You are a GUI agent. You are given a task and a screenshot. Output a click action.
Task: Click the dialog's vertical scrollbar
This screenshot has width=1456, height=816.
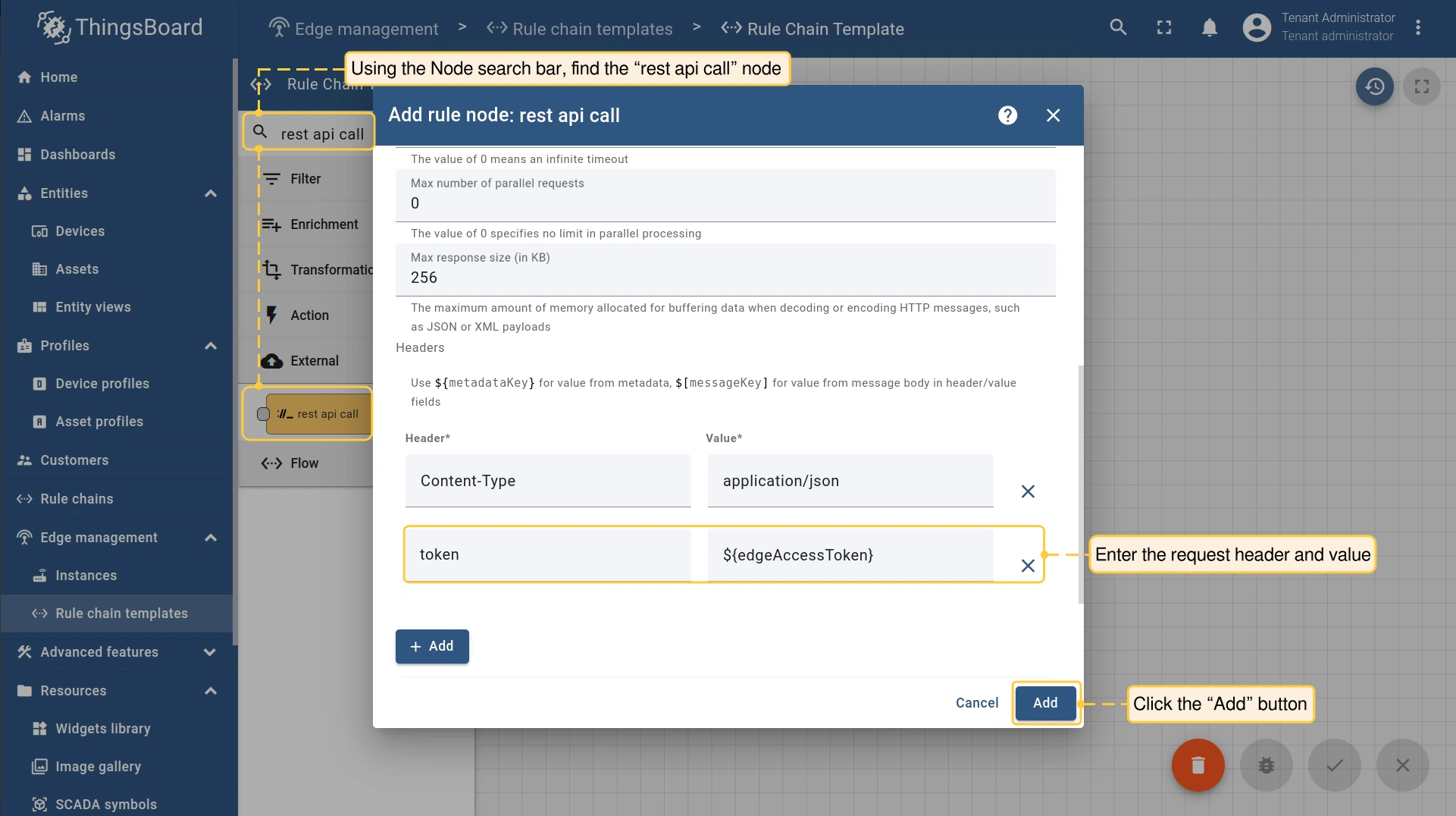tap(1080, 485)
